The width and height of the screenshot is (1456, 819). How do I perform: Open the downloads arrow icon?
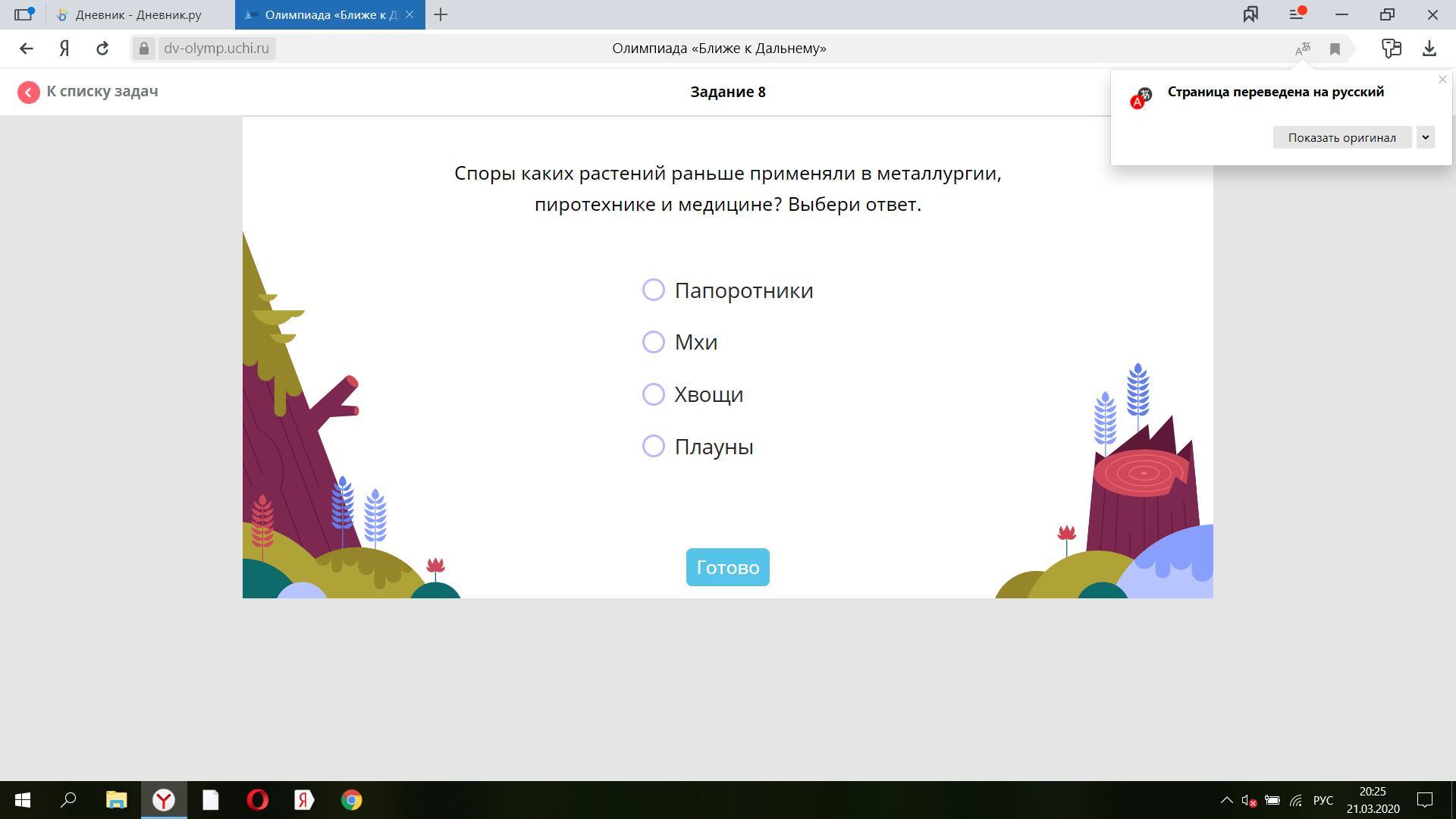click(x=1429, y=49)
